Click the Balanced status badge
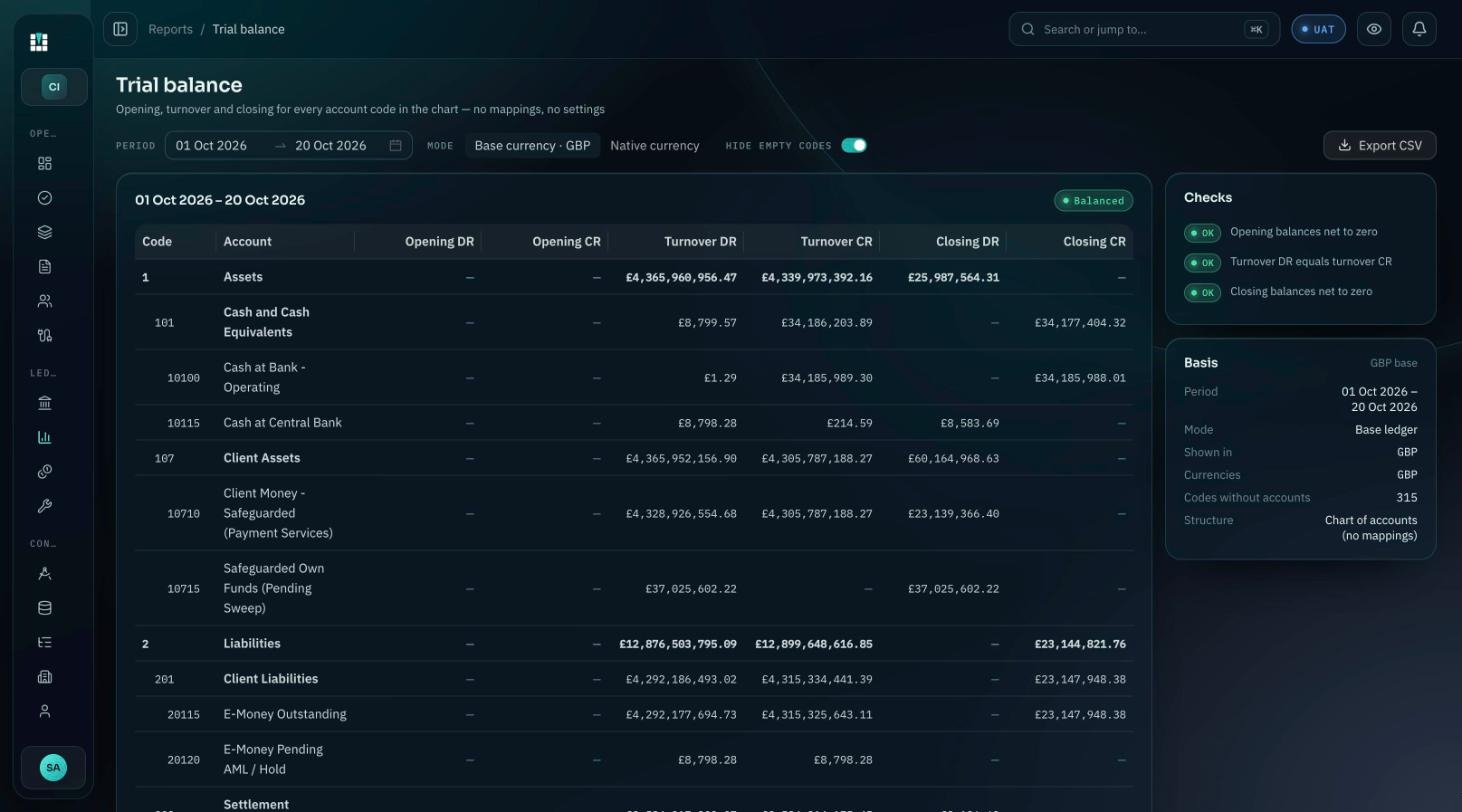 1093,200
